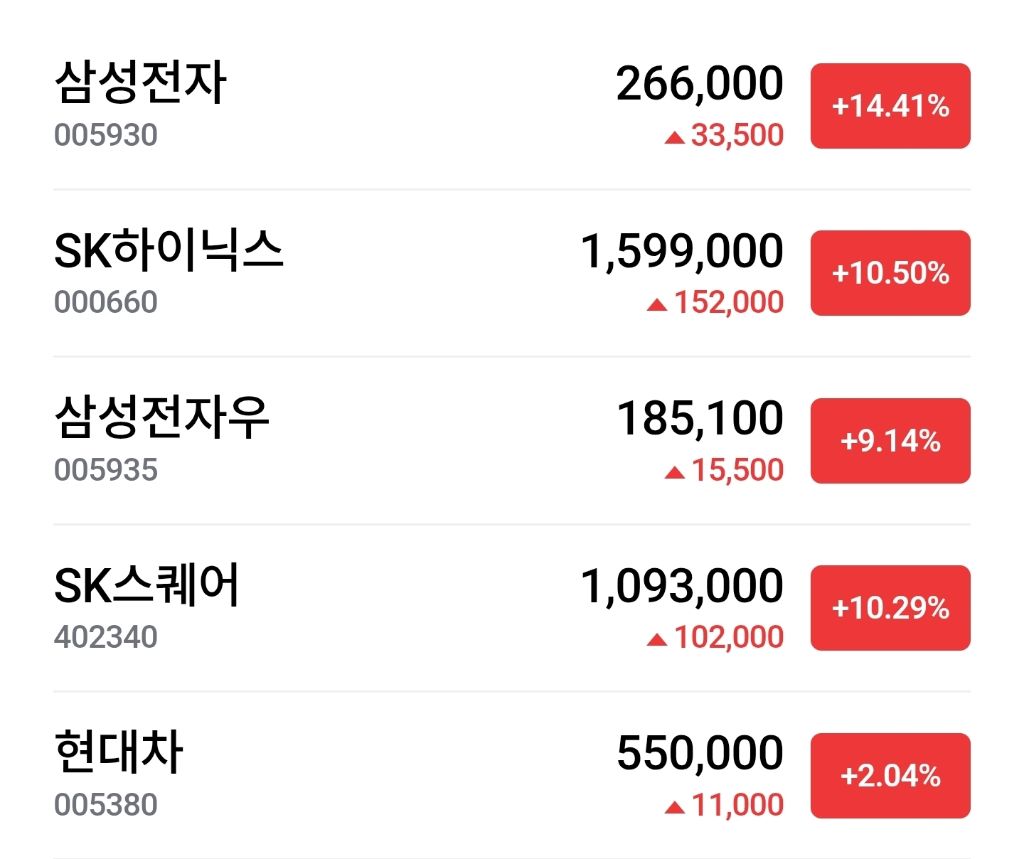Click the up-arrow icon beside 11,000
Viewport: 1024px width, 859px height.
[675, 807]
